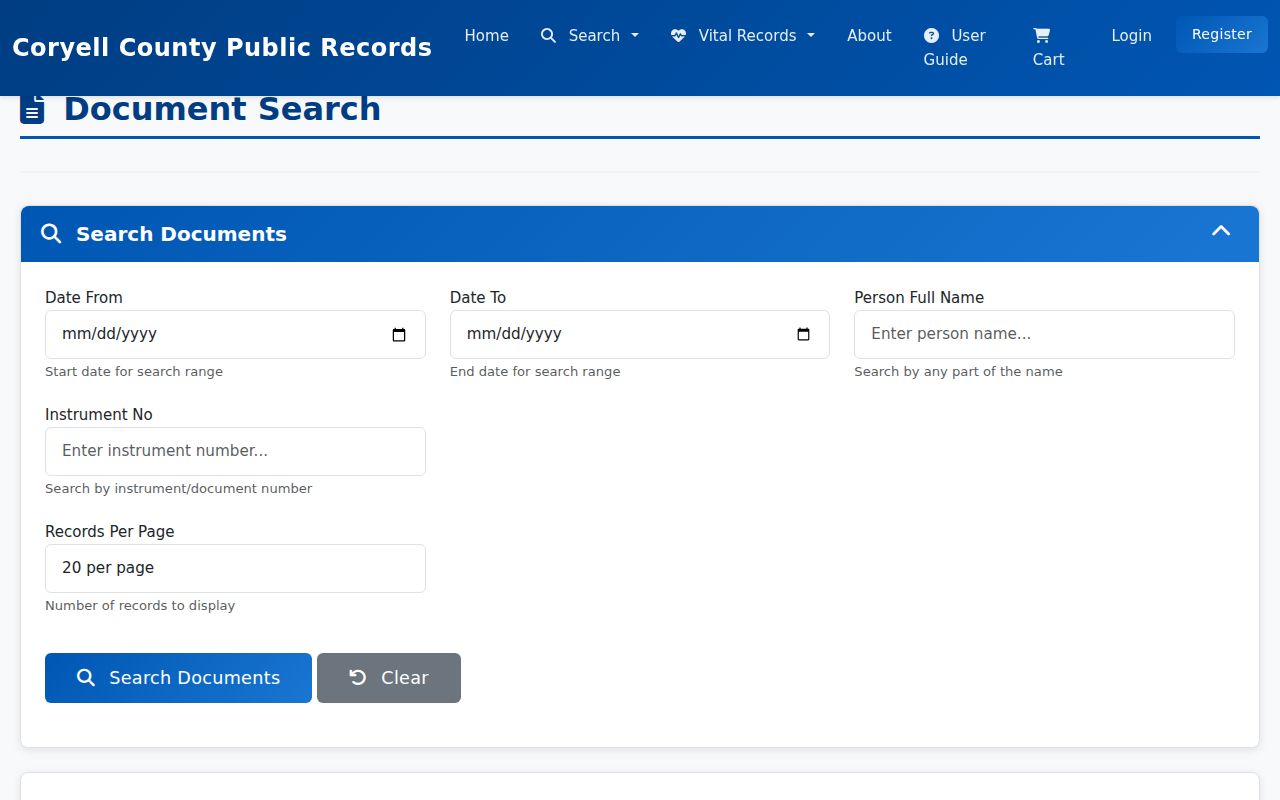The width and height of the screenshot is (1280, 800).
Task: Click the Clear button
Action: coord(389,678)
